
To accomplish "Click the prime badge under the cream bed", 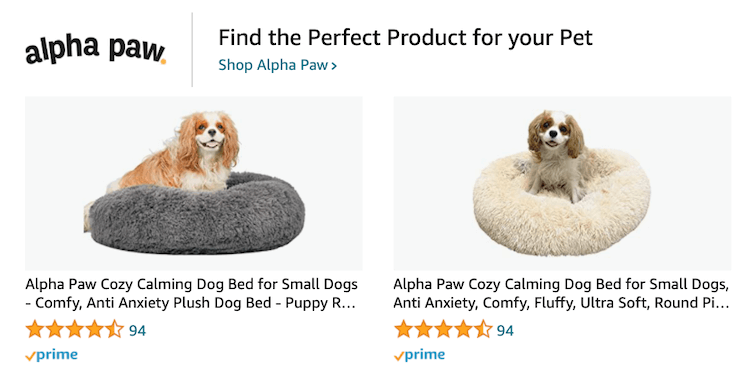I will [419, 355].
